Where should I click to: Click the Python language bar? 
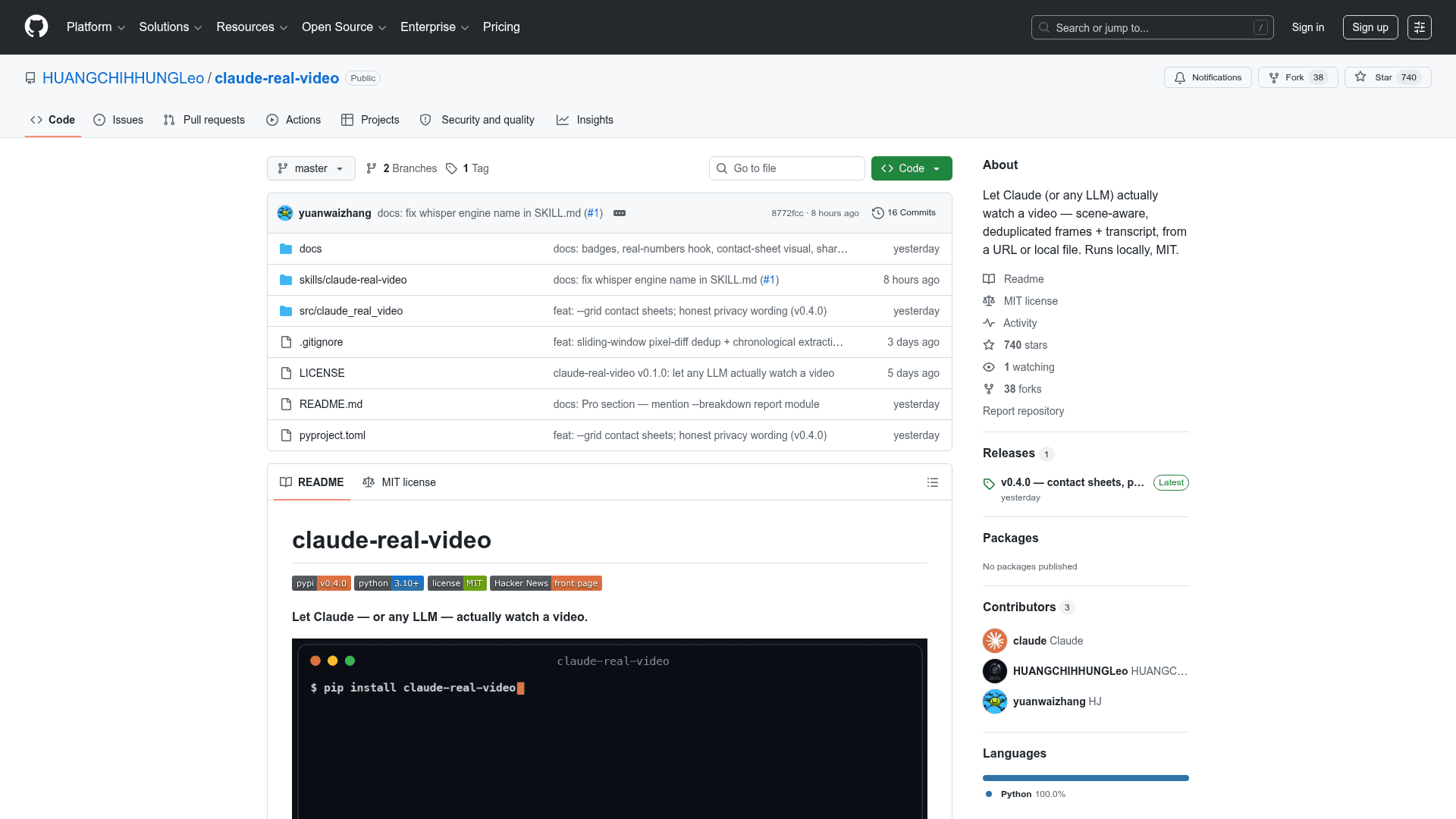1086,778
